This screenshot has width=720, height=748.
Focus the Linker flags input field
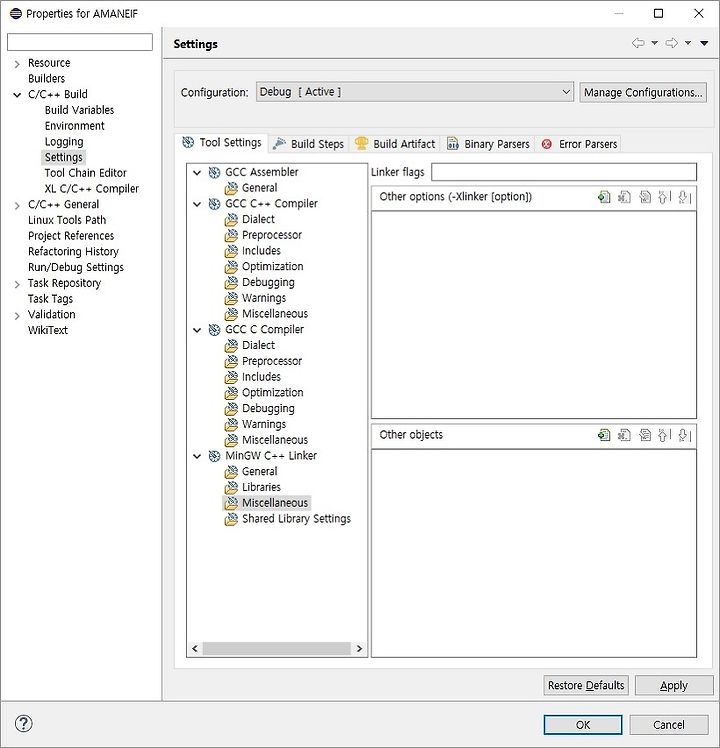pyautogui.click(x=564, y=172)
